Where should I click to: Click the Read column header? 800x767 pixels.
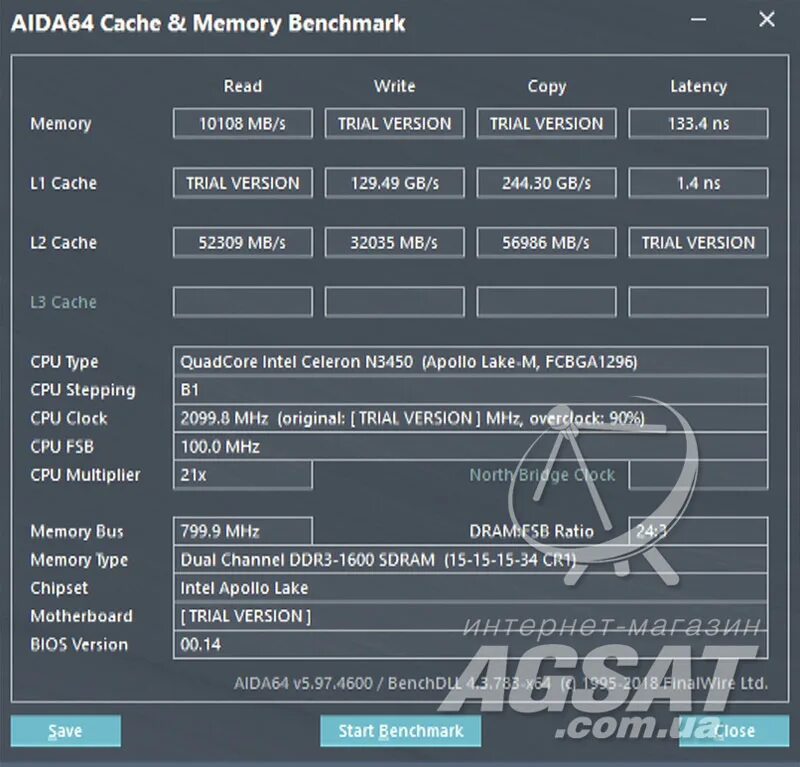click(243, 86)
